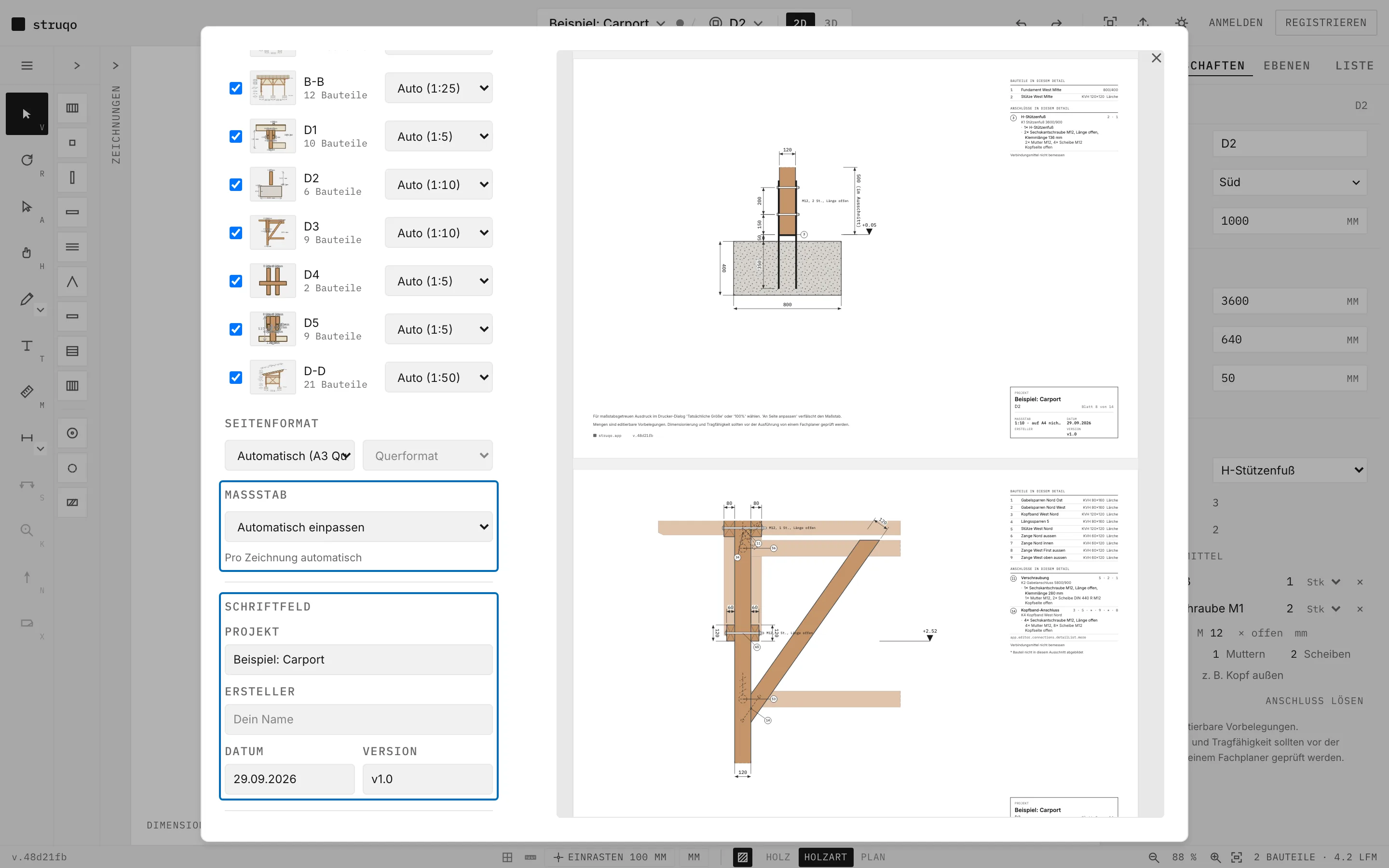1389x868 pixels.
Task: Activate the rotate tool (R)
Action: coord(27,160)
